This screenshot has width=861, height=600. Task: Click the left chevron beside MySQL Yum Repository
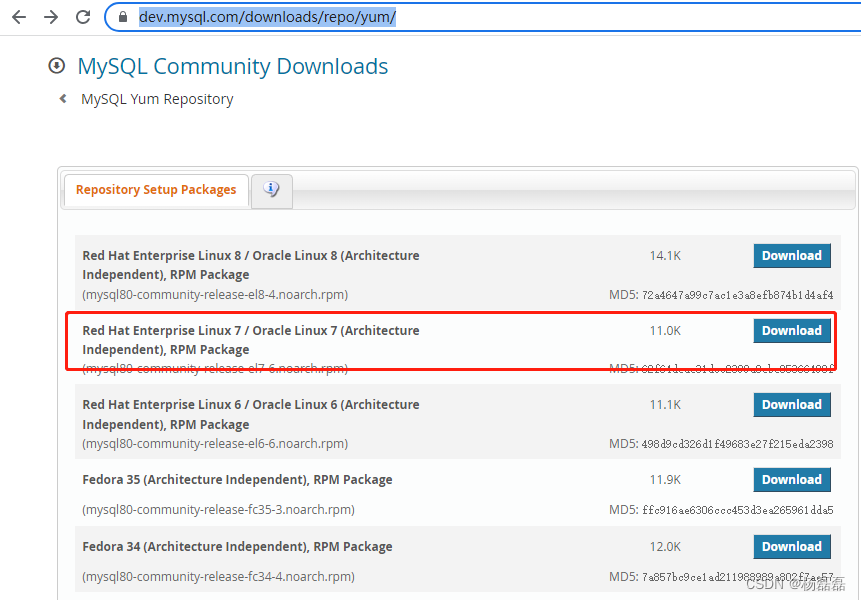click(62, 99)
